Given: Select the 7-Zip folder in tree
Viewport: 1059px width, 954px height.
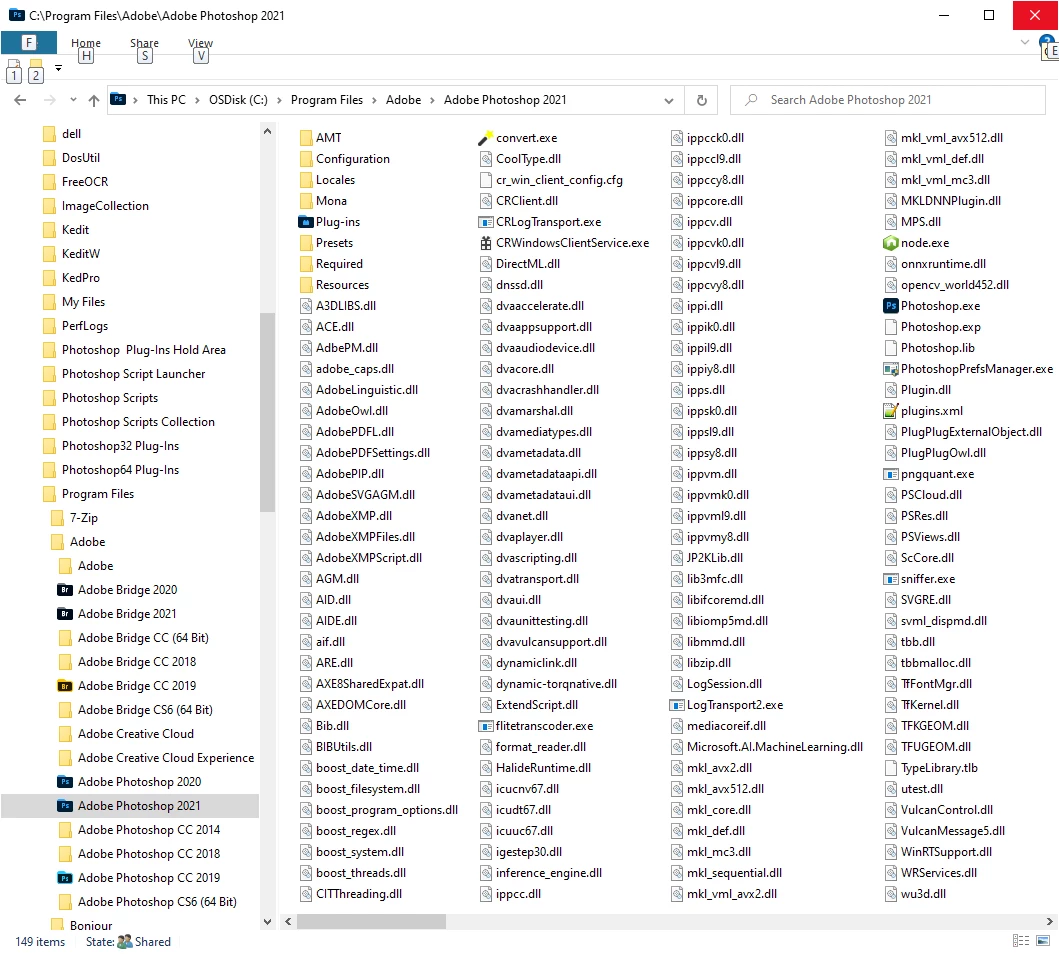Looking at the screenshot, I should pos(84,518).
